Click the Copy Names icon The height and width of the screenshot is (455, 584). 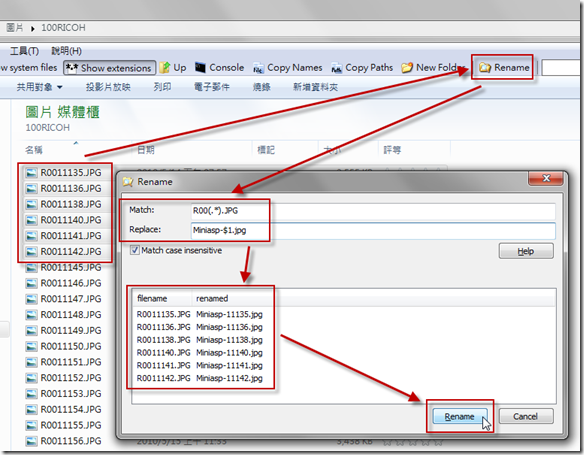coord(258,68)
